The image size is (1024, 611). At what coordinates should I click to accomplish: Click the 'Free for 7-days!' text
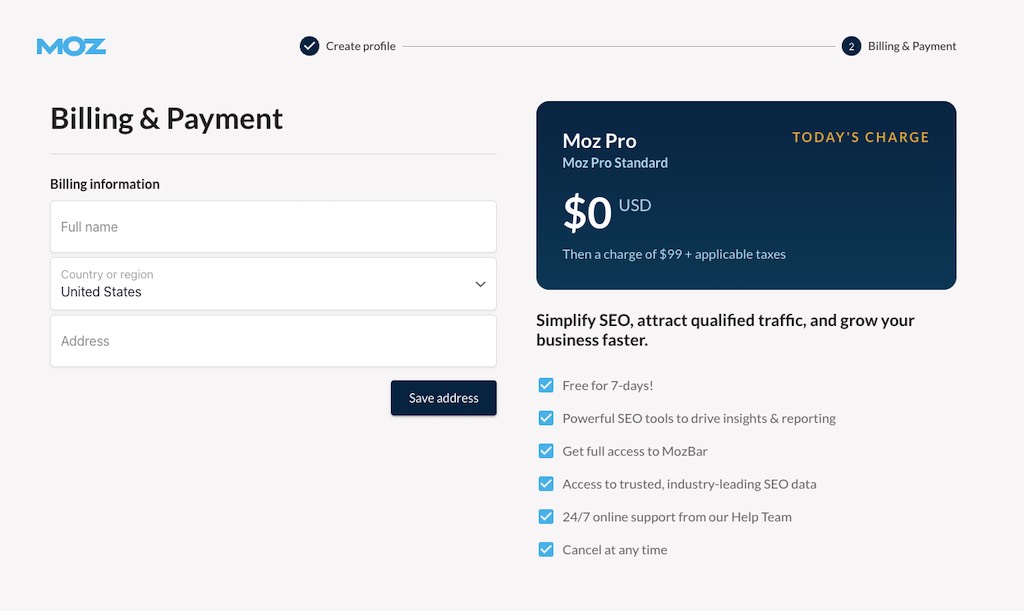pos(607,386)
